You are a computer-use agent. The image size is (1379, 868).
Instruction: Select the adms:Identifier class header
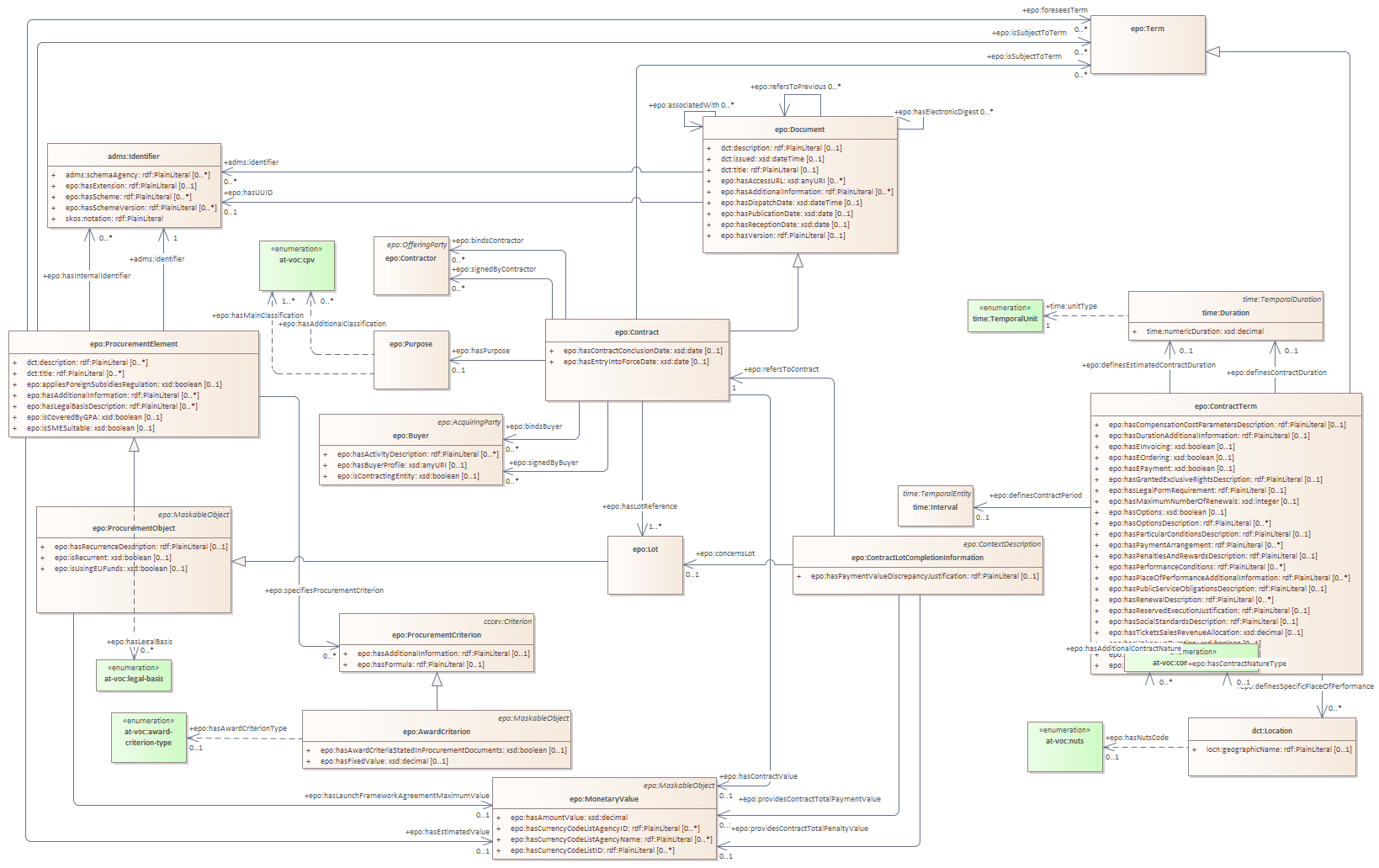coord(134,156)
